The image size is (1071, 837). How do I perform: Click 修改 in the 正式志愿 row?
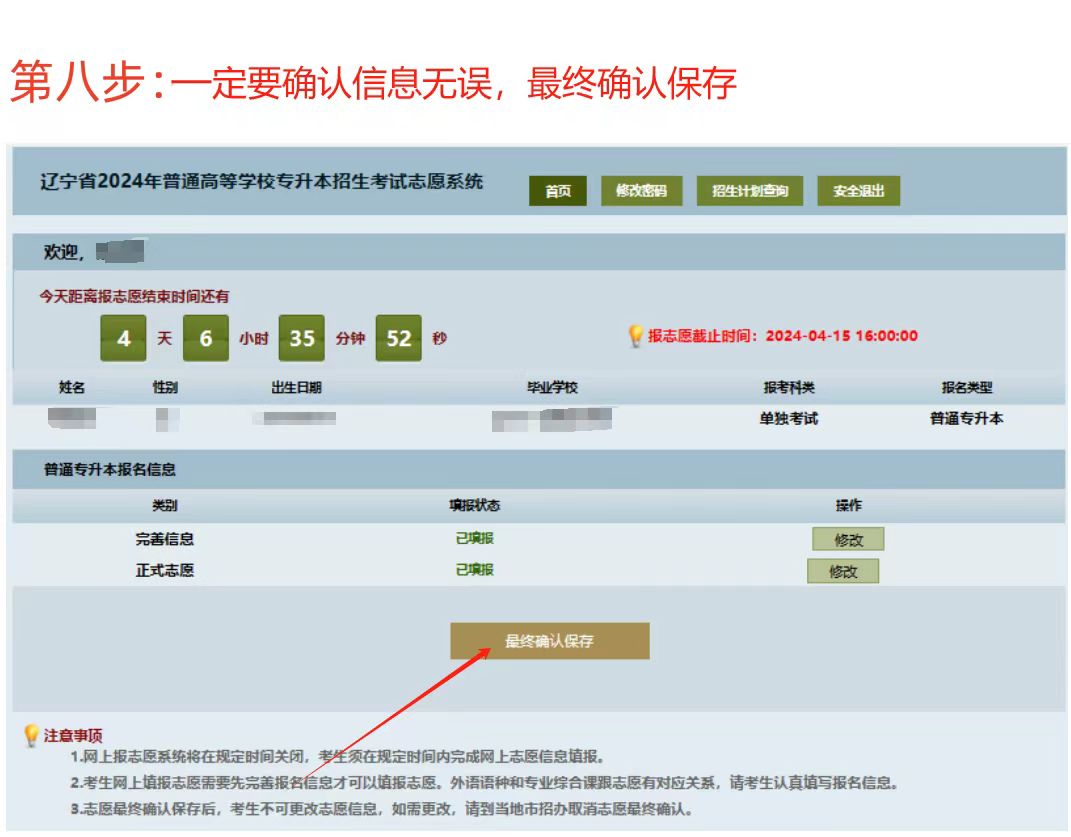pos(843,572)
